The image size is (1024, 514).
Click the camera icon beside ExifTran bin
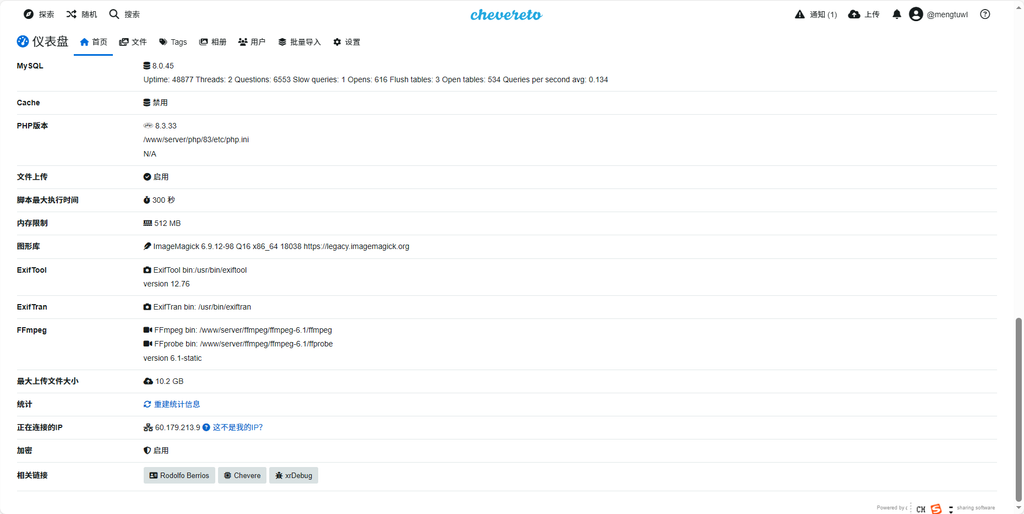point(147,306)
